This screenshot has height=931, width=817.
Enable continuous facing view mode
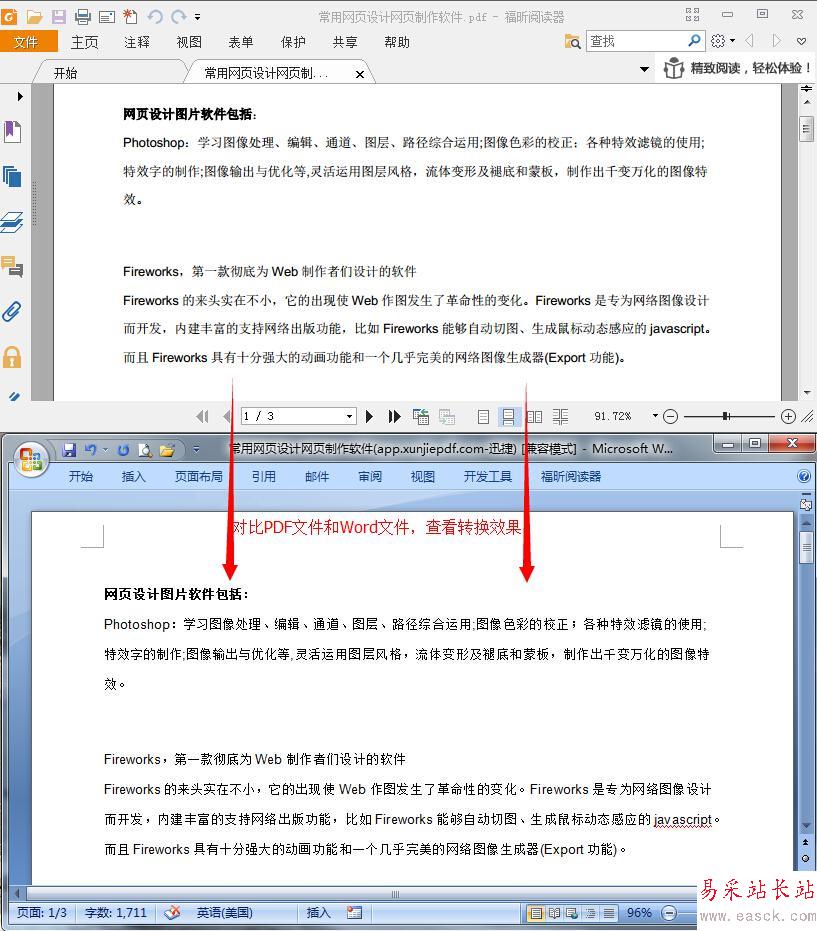coord(560,417)
